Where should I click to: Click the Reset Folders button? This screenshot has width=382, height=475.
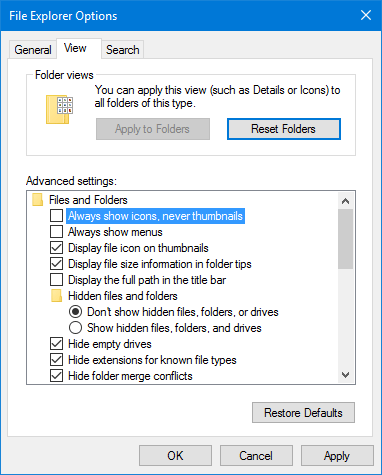tap(284, 129)
